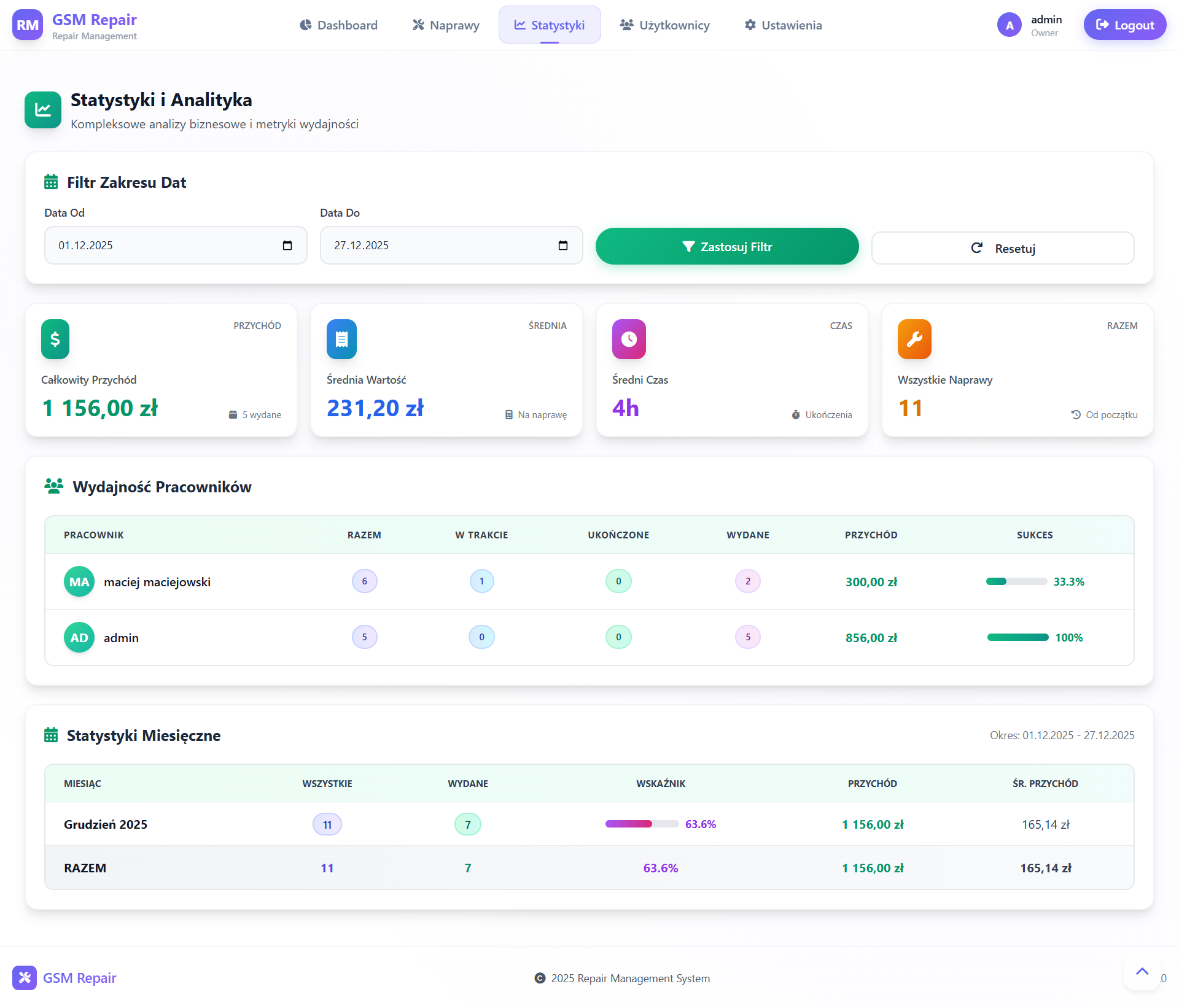Click the 300,00 zł revenue for maciej maciejowski
The width and height of the screenshot is (1179, 1008).
[x=871, y=582]
